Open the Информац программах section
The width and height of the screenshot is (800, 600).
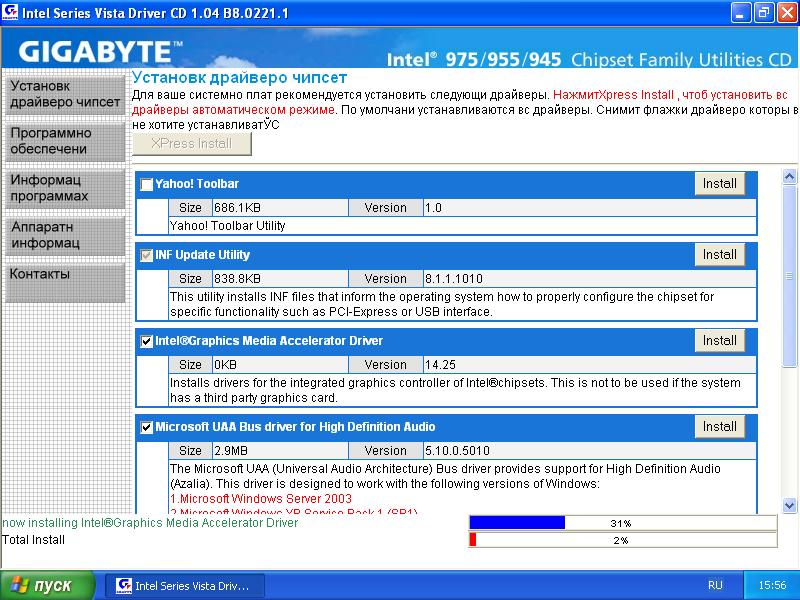(65, 188)
